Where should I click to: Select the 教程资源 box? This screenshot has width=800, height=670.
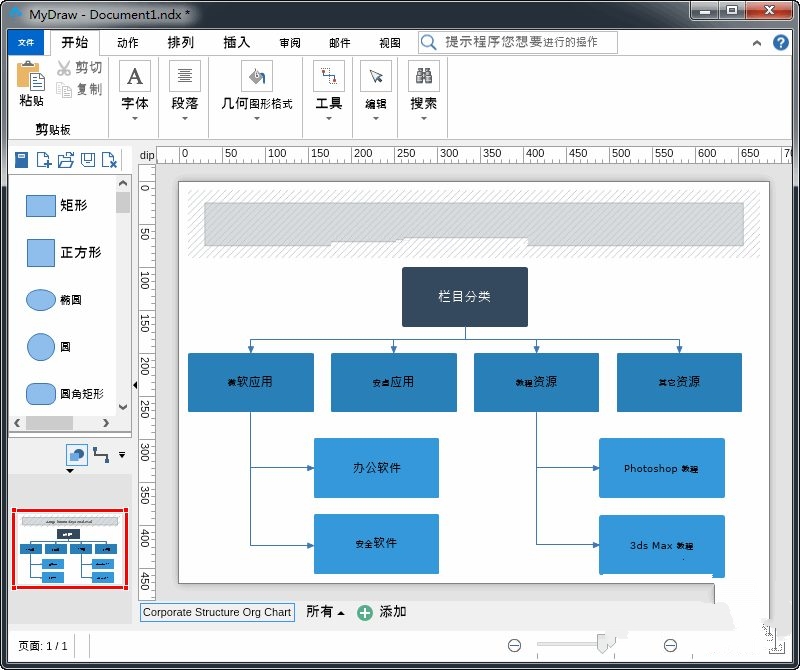[x=536, y=382]
